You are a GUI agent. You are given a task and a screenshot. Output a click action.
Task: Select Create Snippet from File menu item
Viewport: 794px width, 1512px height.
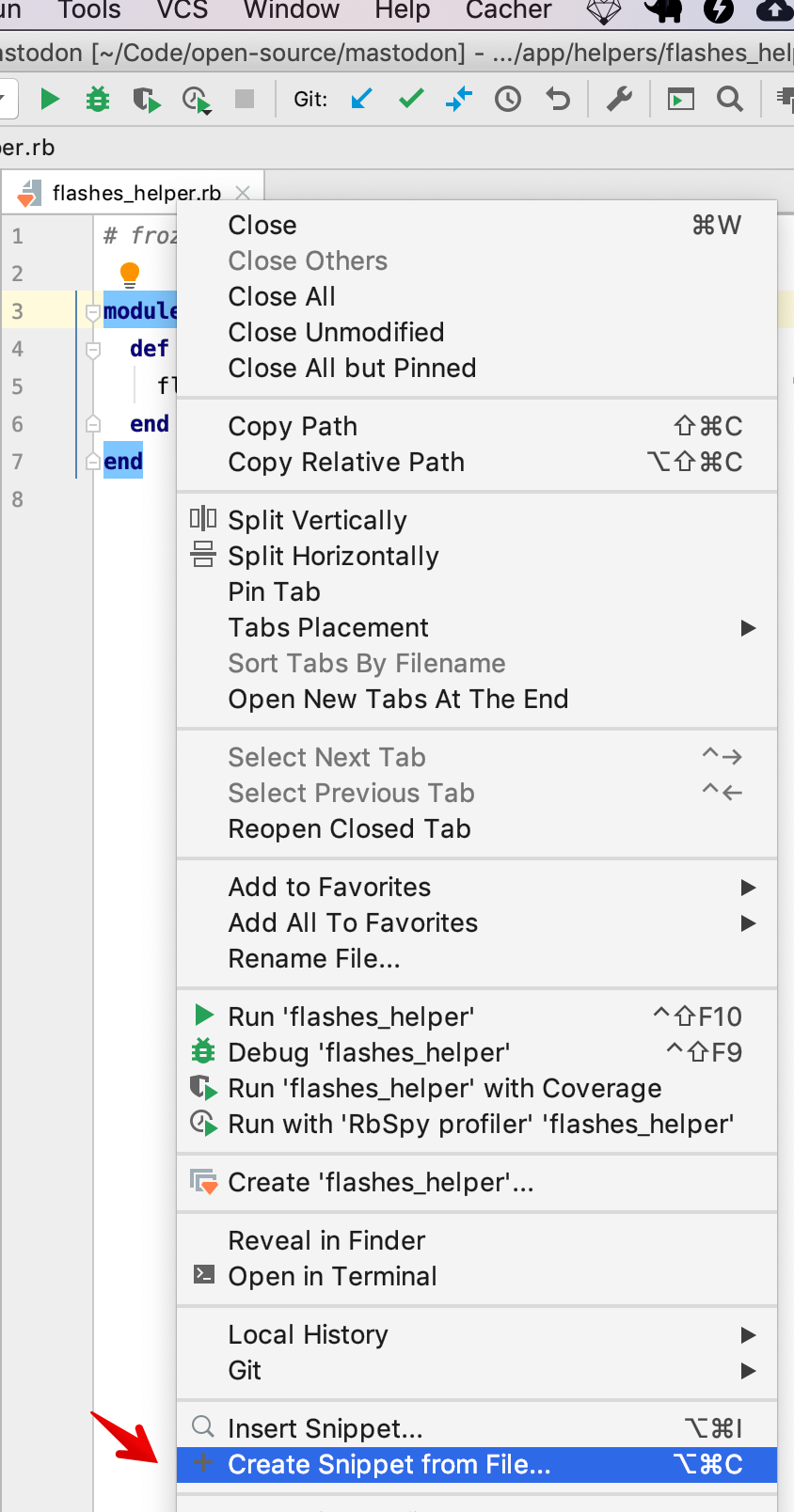point(389,1465)
